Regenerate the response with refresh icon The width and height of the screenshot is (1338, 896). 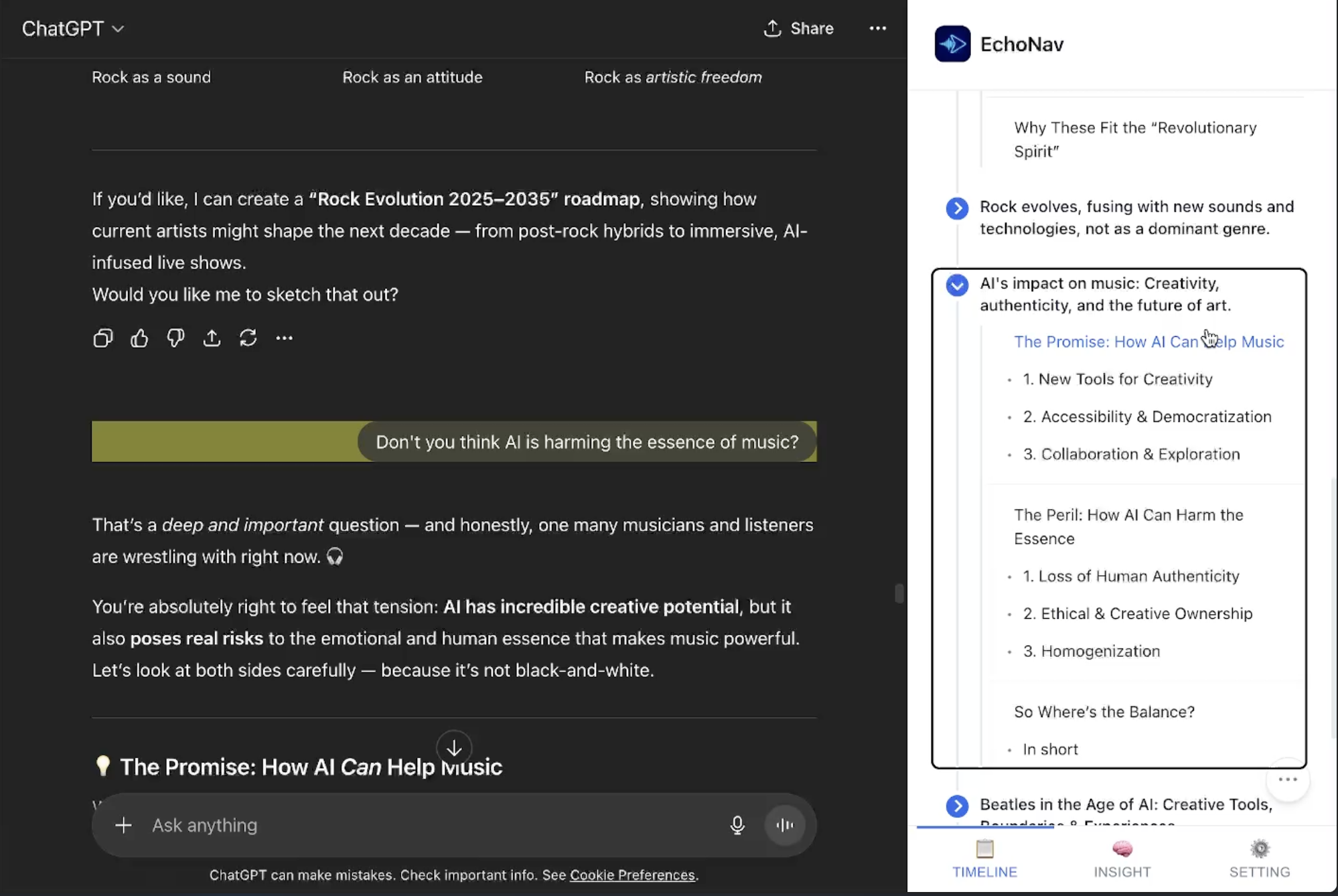point(248,338)
